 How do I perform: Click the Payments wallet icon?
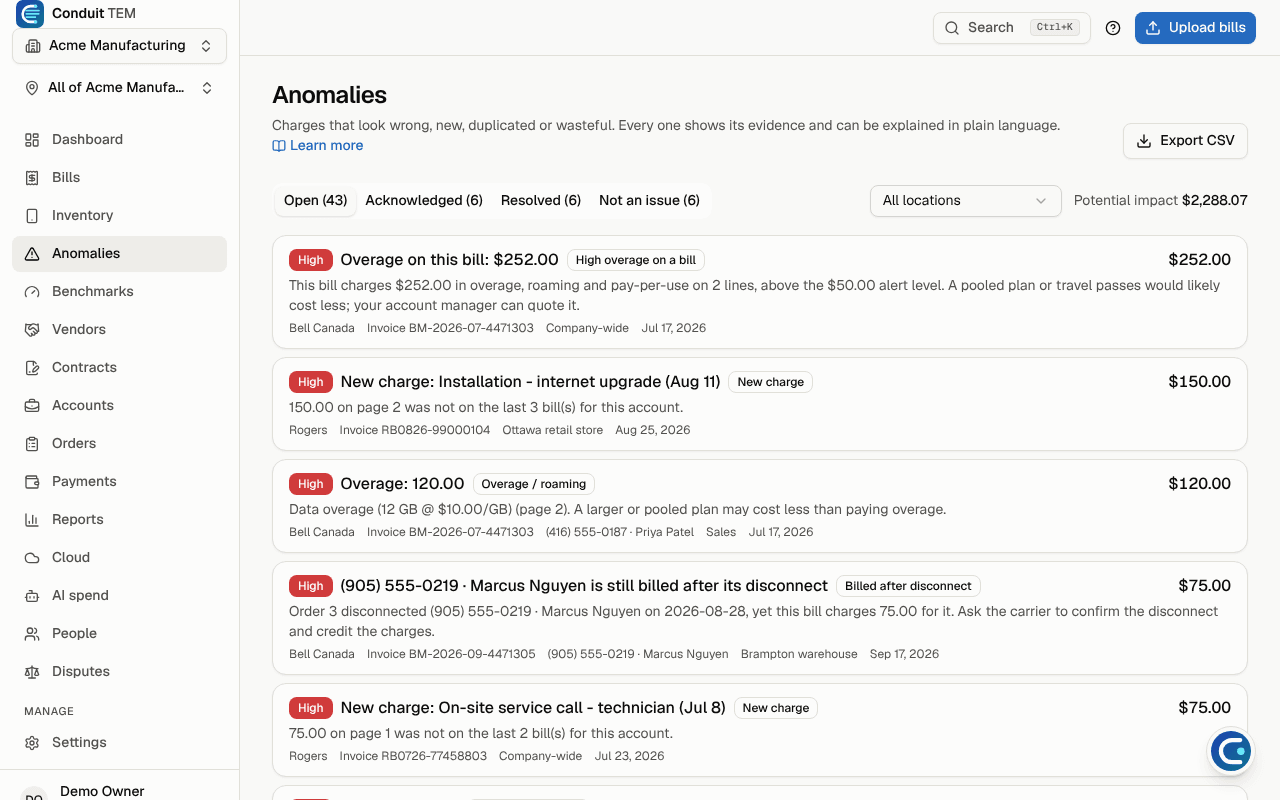(x=32, y=482)
